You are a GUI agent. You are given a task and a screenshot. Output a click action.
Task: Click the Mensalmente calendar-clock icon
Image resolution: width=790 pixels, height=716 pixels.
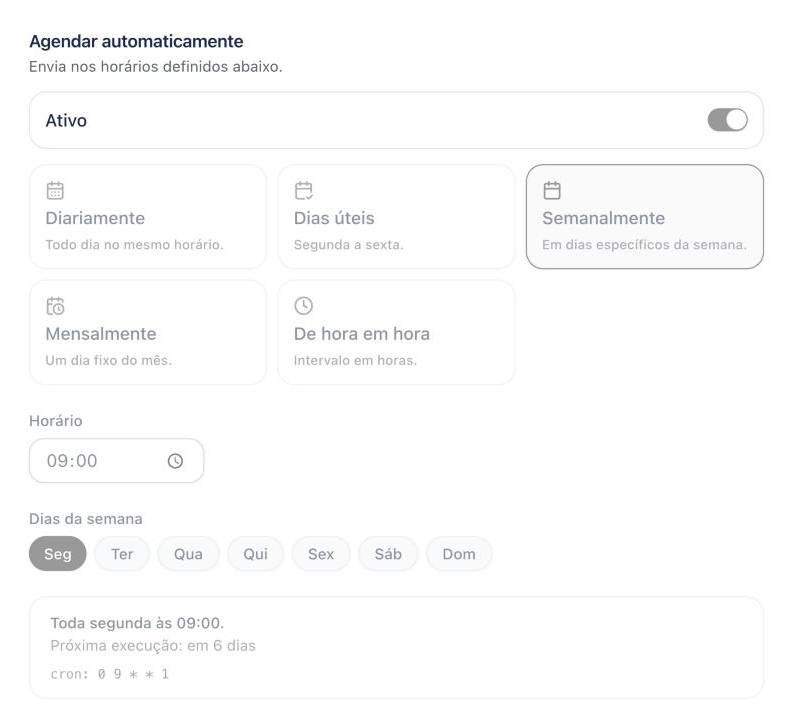(55, 306)
